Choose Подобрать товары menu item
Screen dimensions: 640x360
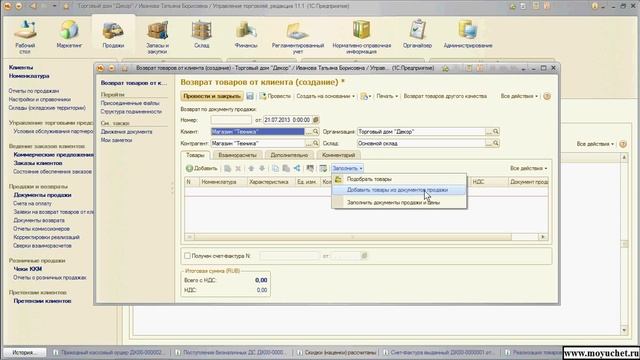(x=399, y=179)
